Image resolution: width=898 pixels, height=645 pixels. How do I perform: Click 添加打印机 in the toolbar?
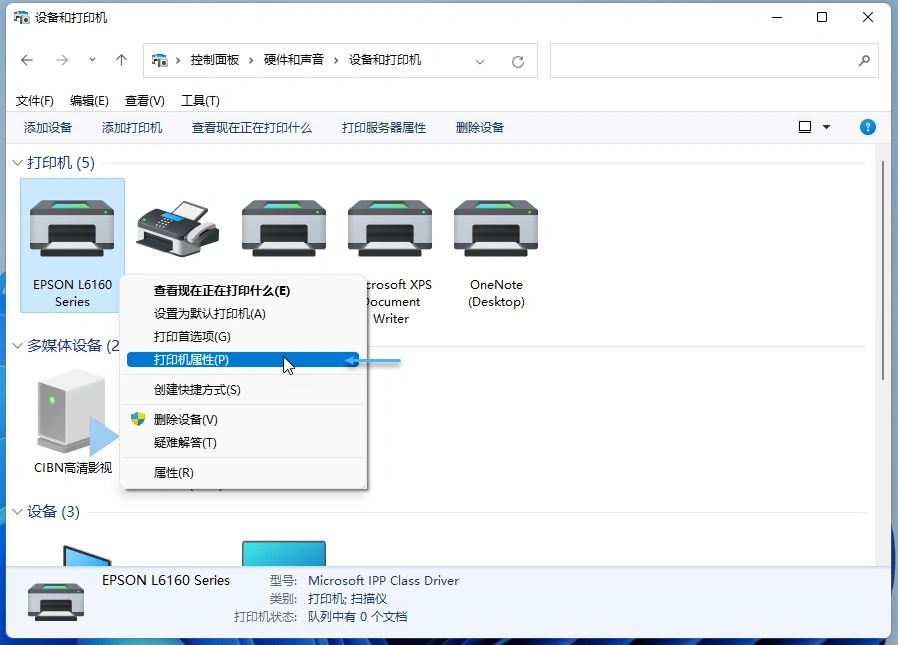[131, 128]
